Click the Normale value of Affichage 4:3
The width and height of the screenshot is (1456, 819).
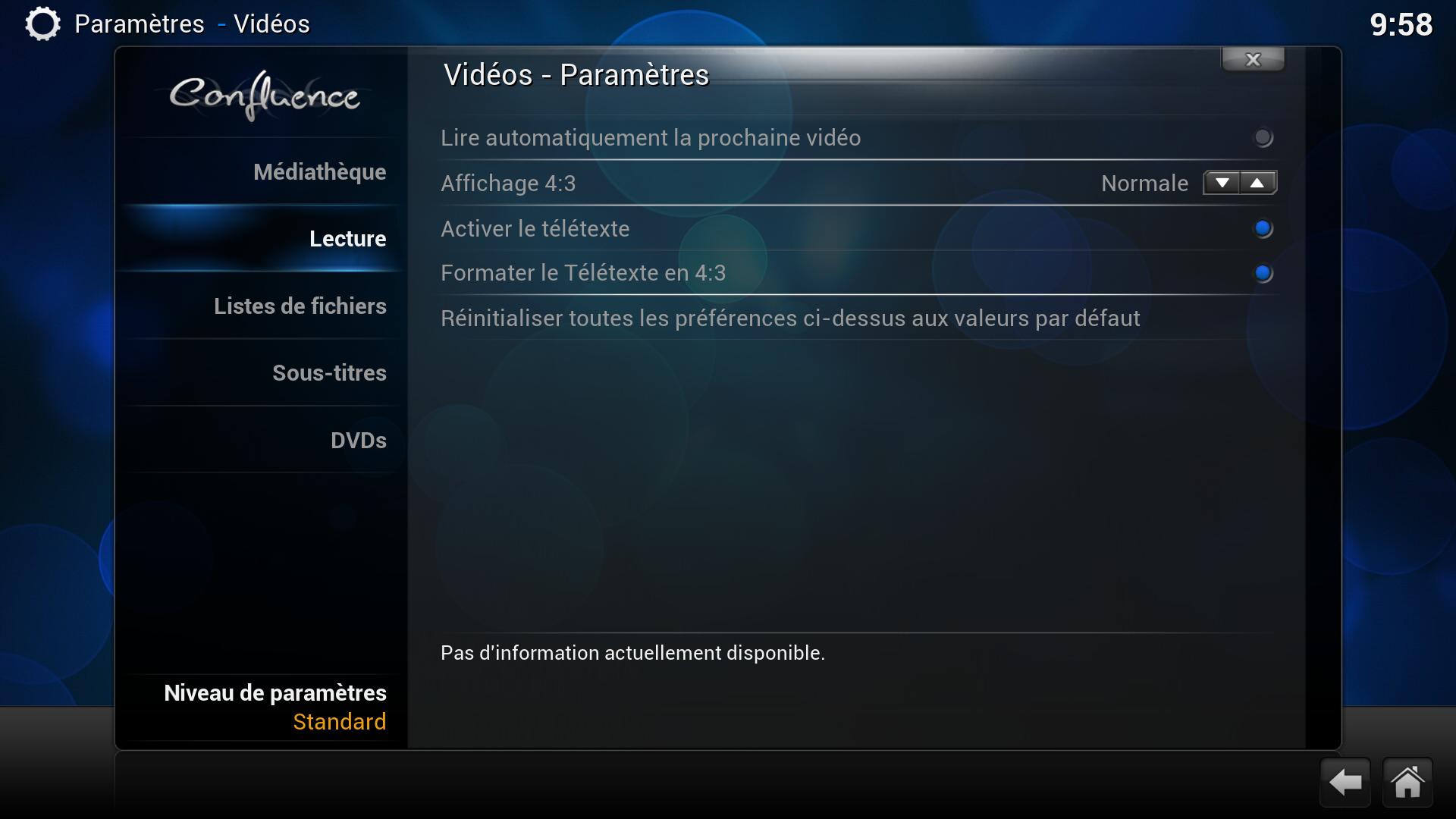click(1144, 183)
